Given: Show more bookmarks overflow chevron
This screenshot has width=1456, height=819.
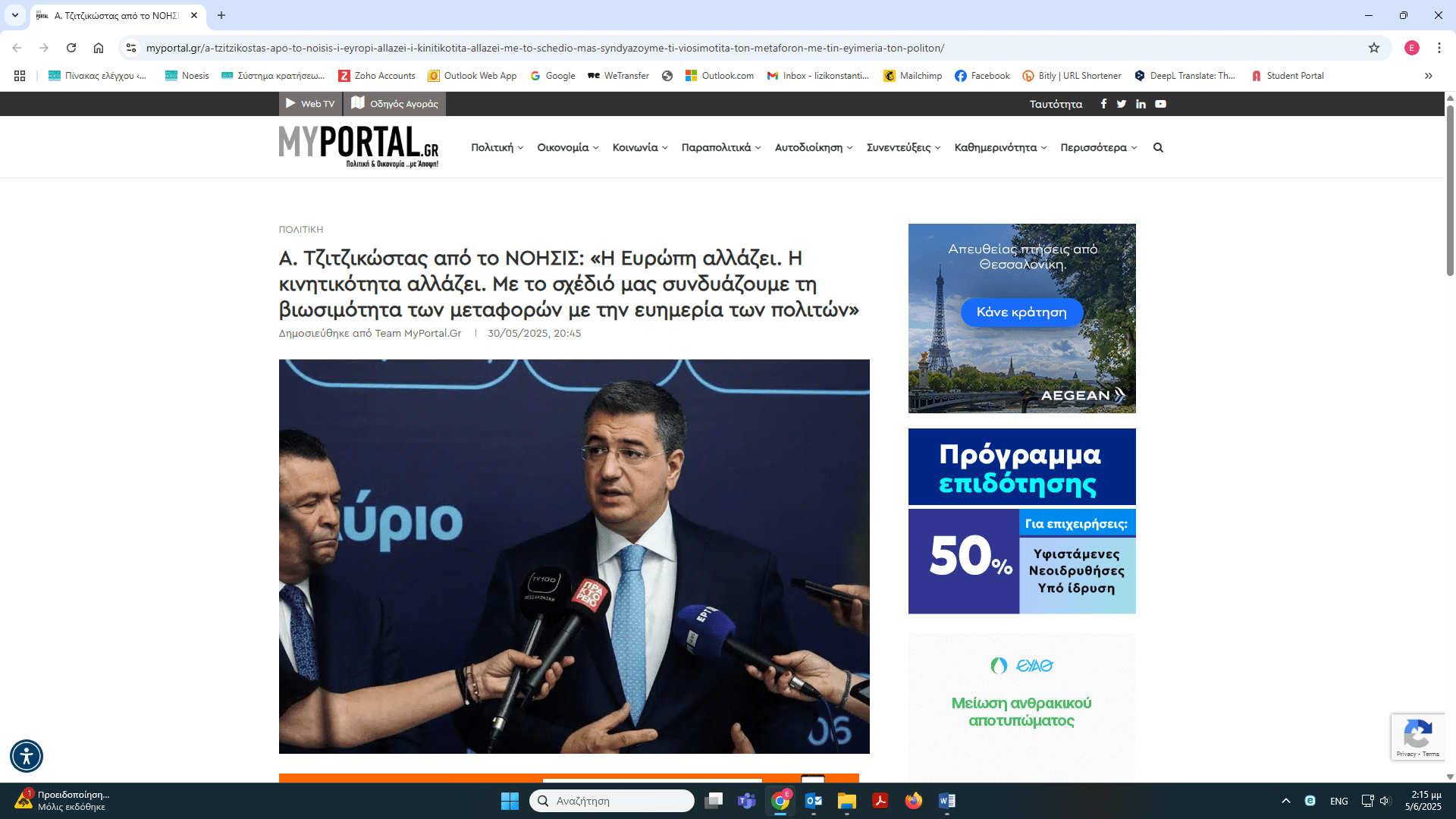Looking at the screenshot, I should point(1428,76).
